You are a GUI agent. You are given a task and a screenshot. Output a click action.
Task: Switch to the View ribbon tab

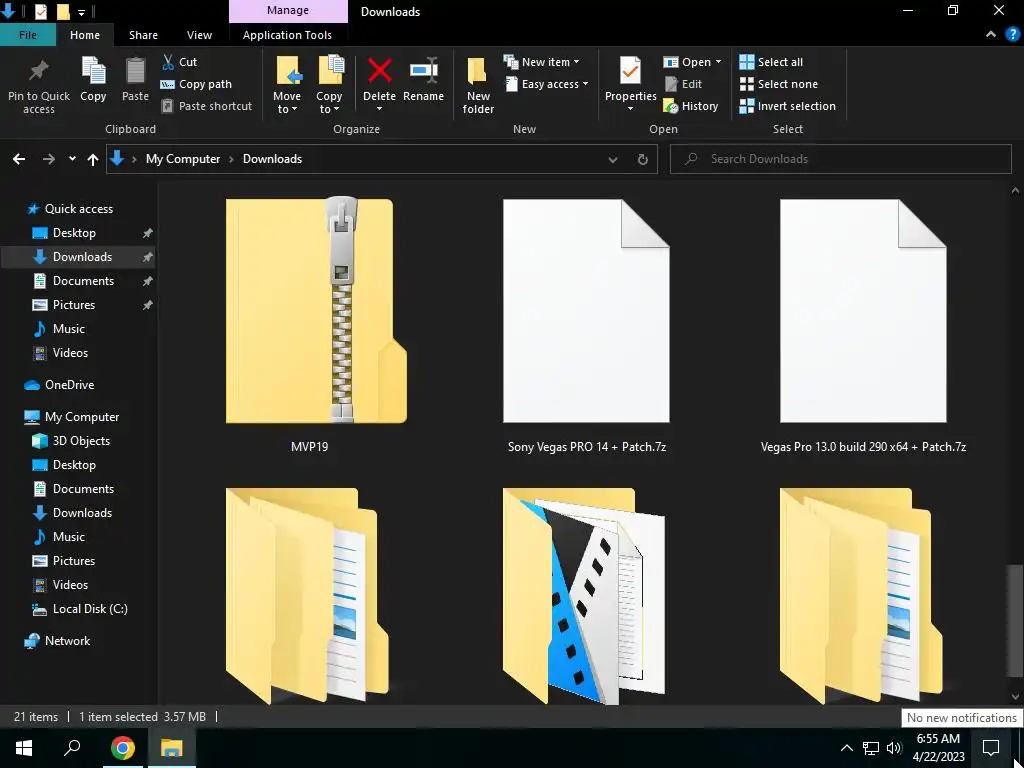199,35
